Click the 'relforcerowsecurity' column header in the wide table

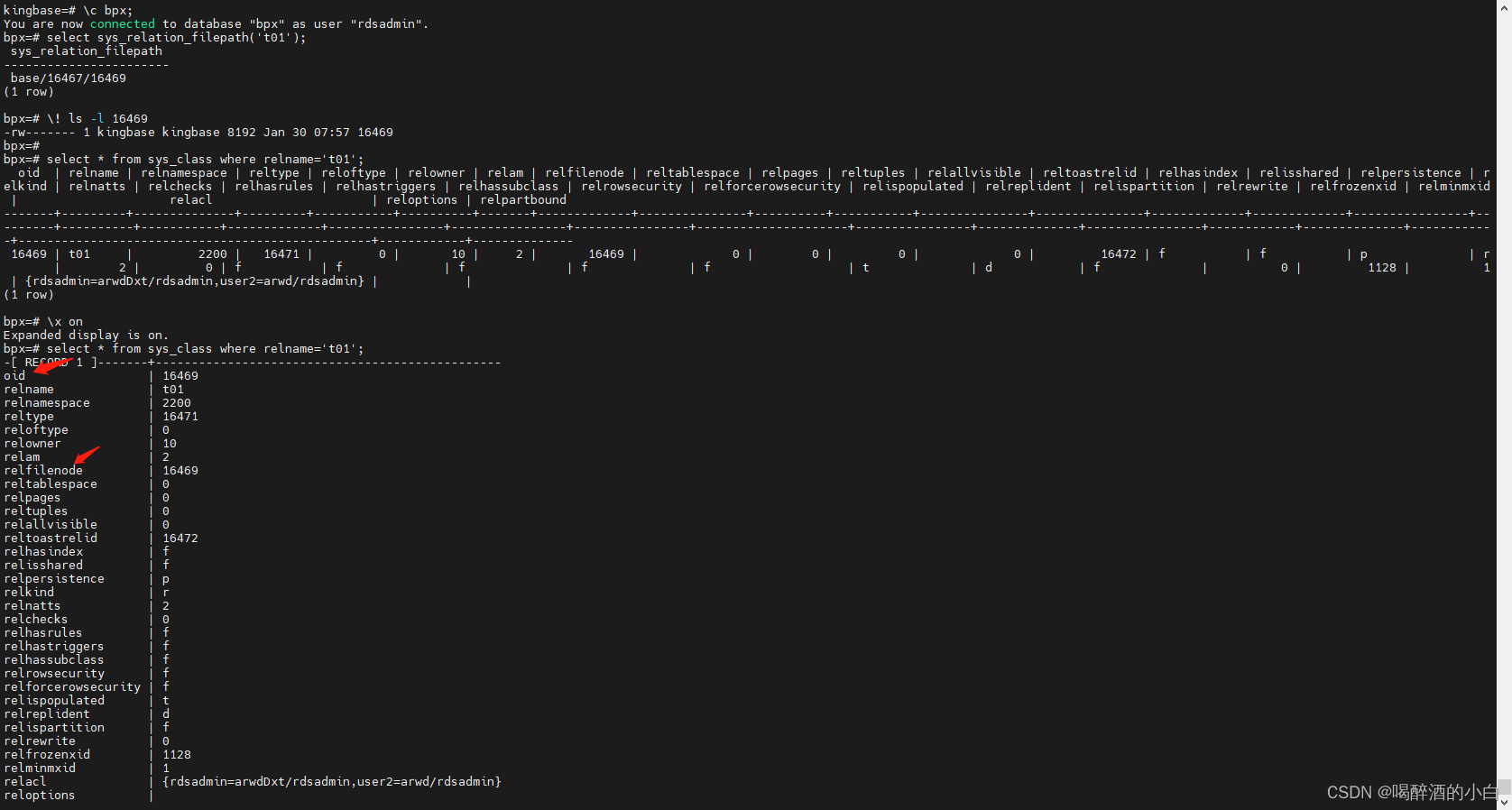tap(772, 187)
